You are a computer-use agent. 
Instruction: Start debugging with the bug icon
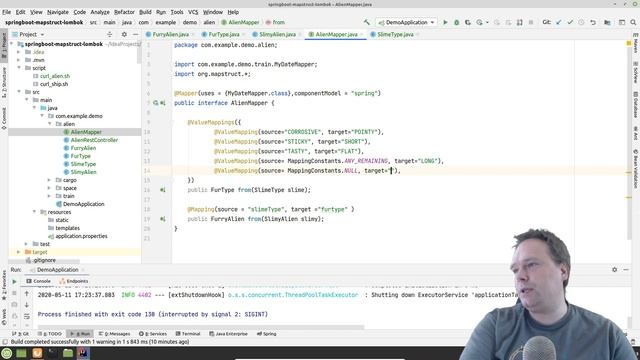click(x=456, y=22)
